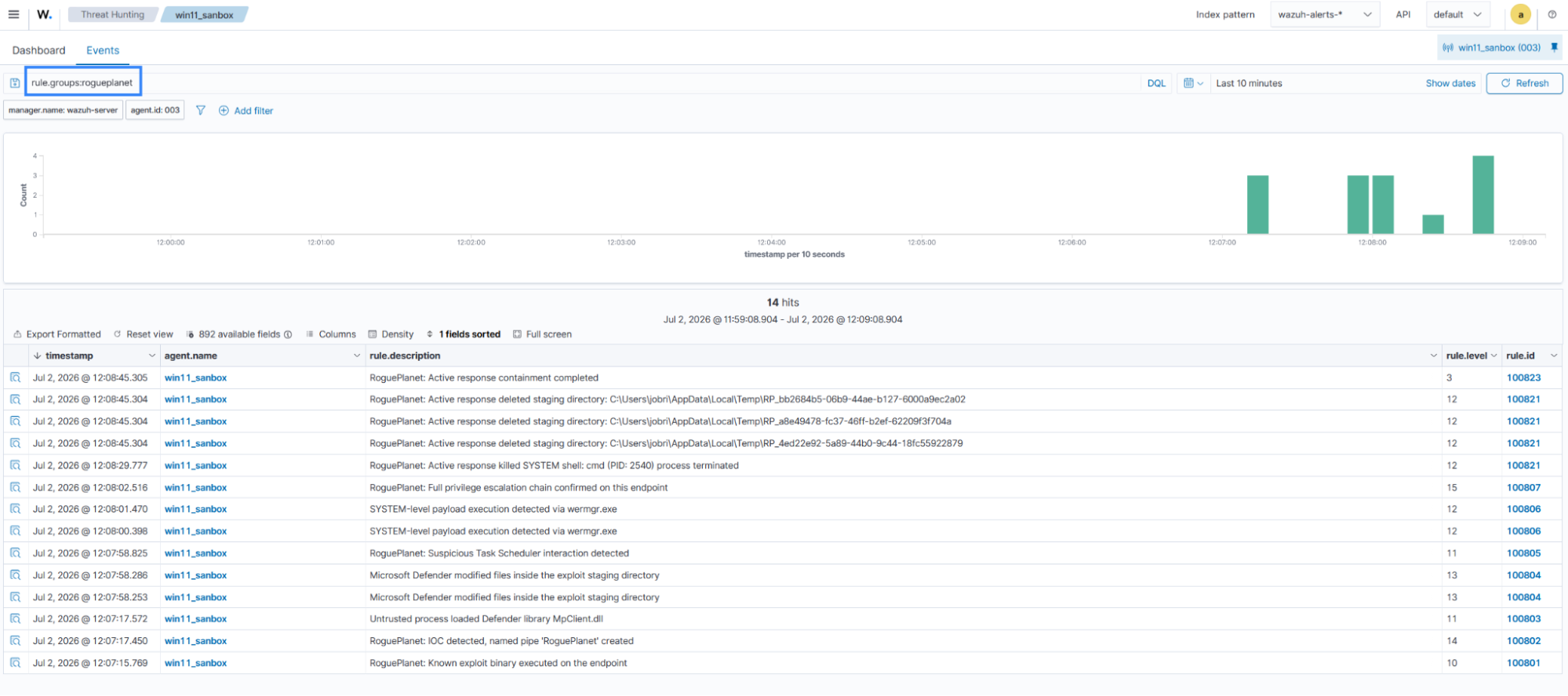Open Threat Hunting breadcrumb tab
Viewport: 1568px width, 696px height.
pyautogui.click(x=113, y=14)
